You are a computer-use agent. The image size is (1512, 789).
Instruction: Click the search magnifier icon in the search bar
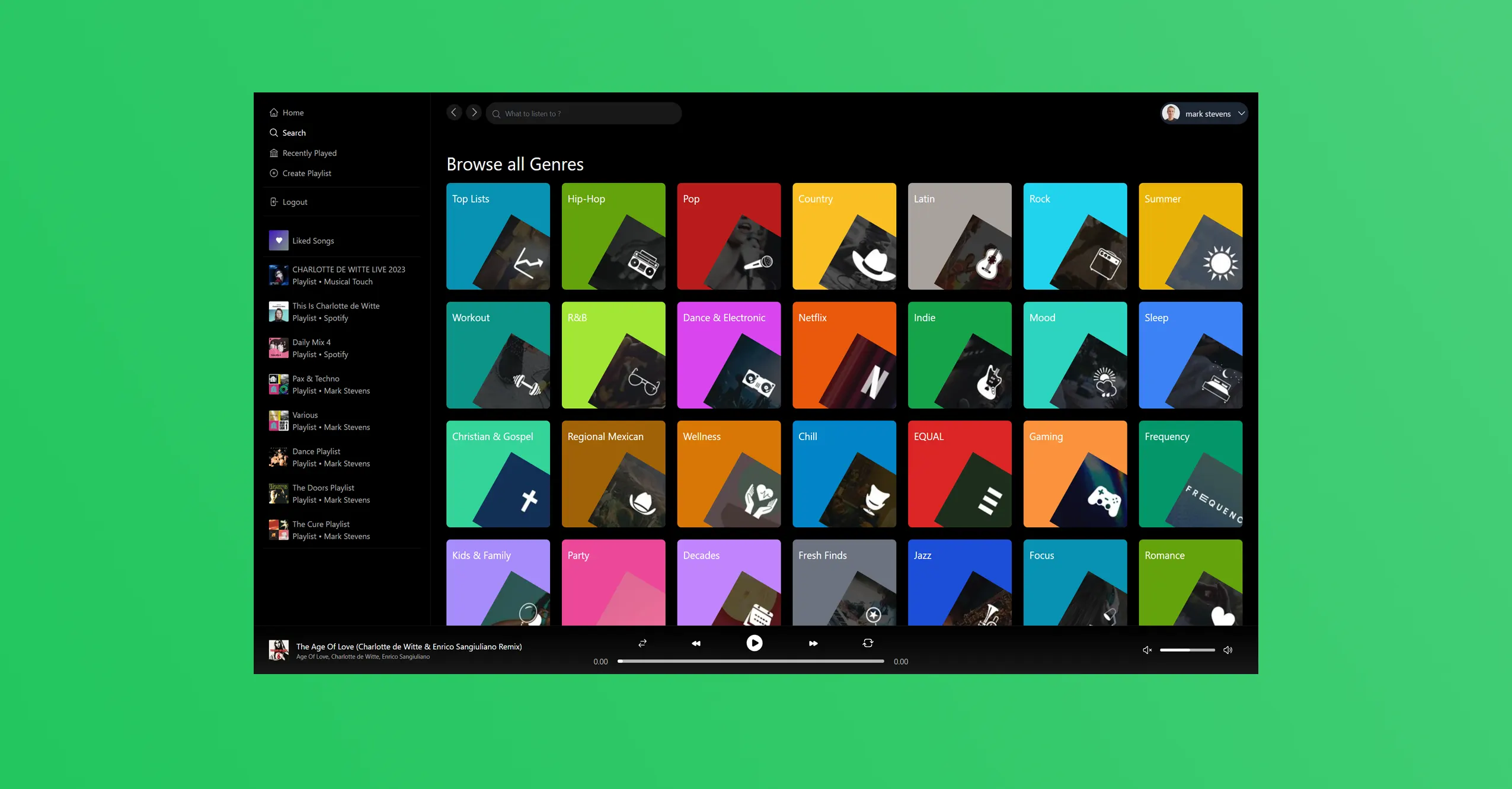(x=496, y=114)
